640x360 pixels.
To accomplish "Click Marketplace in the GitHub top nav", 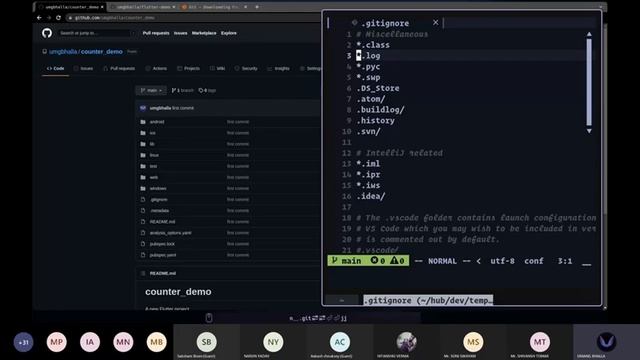I will [x=204, y=33].
